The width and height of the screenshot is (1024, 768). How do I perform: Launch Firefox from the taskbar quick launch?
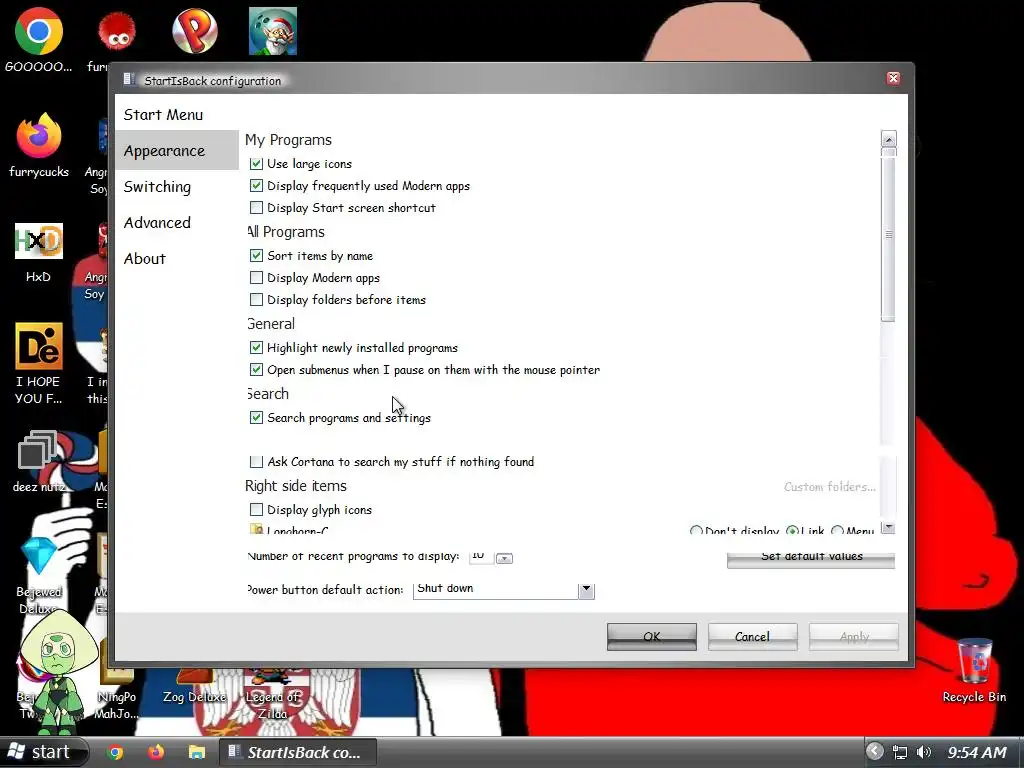[156, 752]
